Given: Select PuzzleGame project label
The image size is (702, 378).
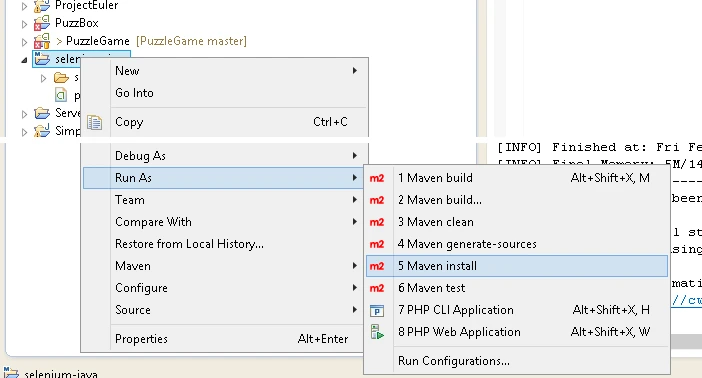Looking at the screenshot, I should pyautogui.click(x=98, y=41).
